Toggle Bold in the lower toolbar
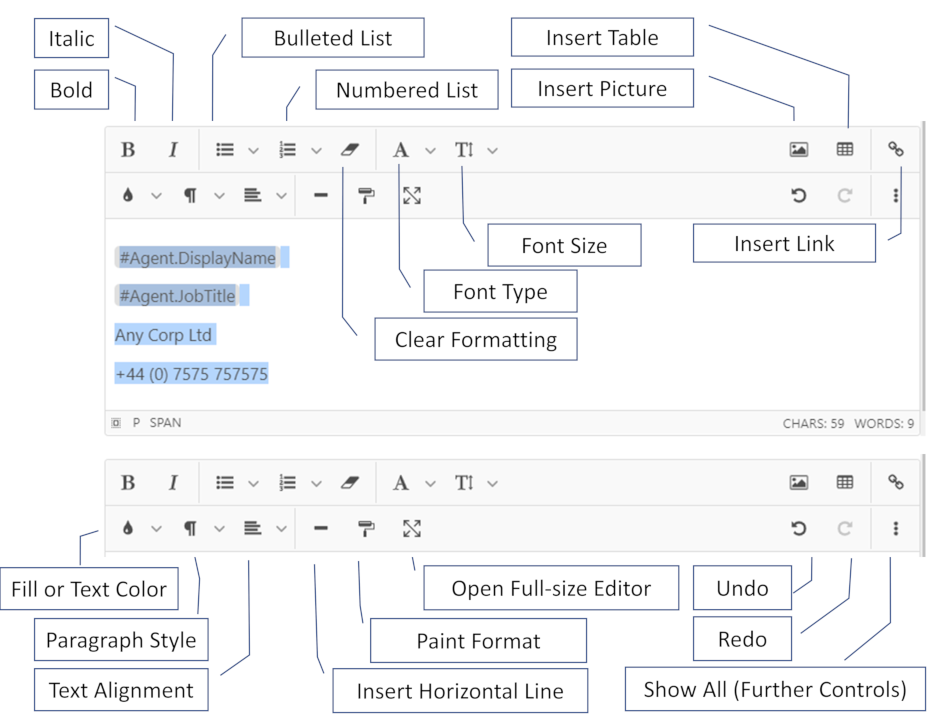The height and width of the screenshot is (717, 941). tap(128, 482)
